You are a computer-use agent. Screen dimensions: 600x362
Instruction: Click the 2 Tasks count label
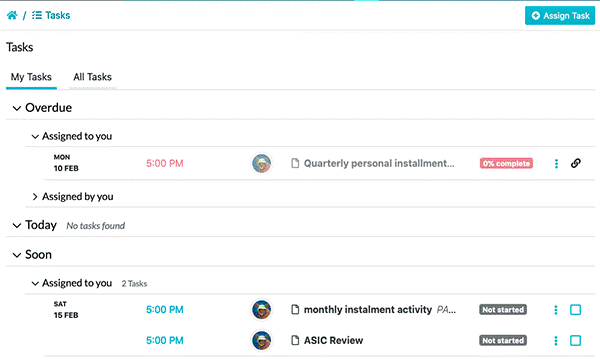click(134, 284)
